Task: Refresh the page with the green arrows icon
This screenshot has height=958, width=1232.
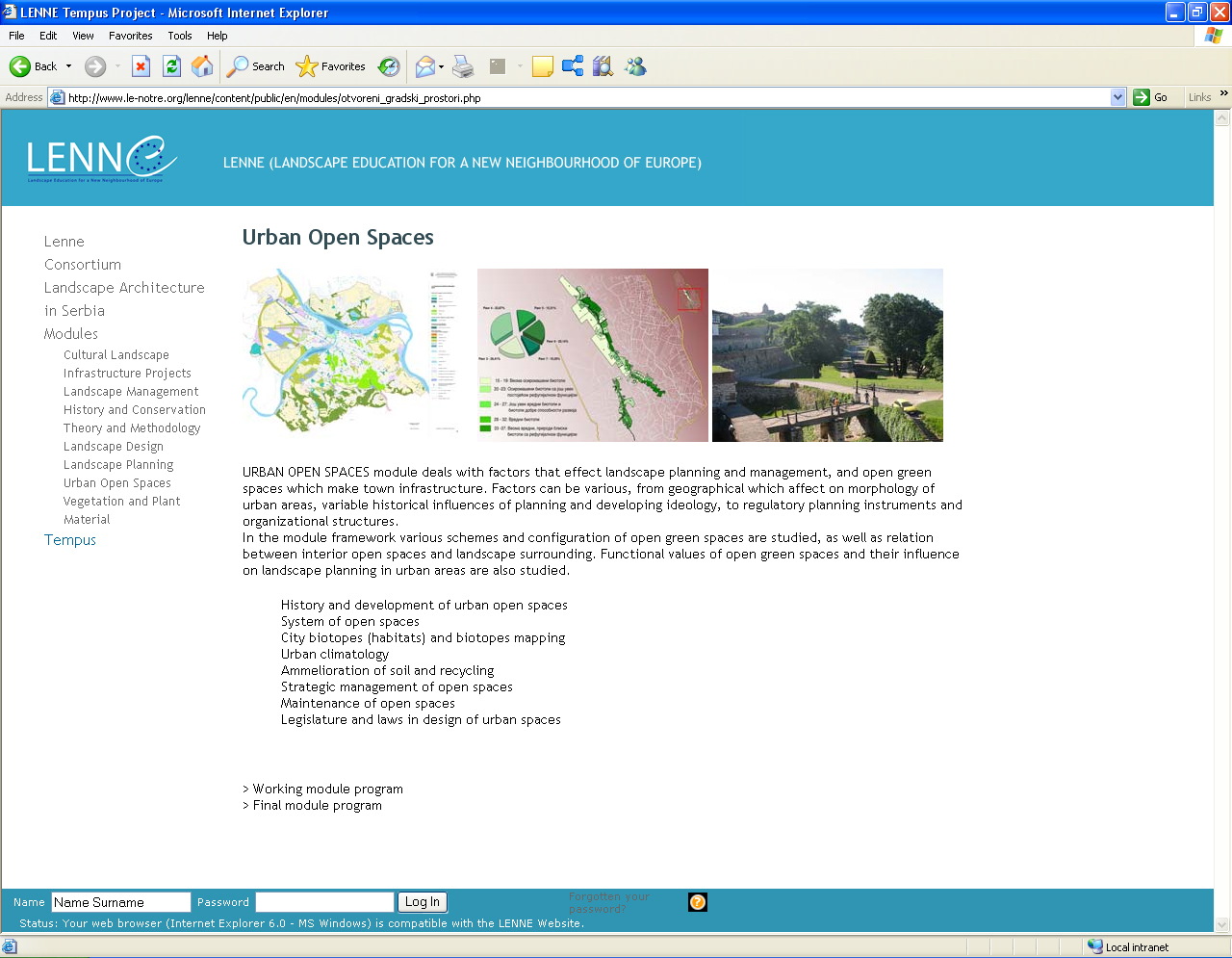Action: tap(171, 66)
